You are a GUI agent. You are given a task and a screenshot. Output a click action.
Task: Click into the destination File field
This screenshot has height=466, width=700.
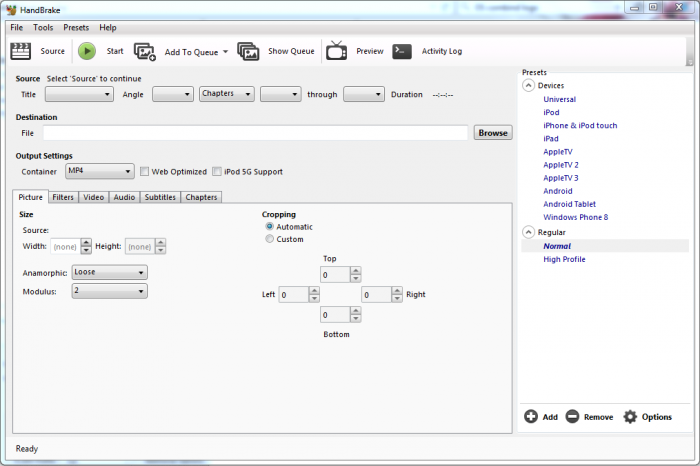(255, 133)
